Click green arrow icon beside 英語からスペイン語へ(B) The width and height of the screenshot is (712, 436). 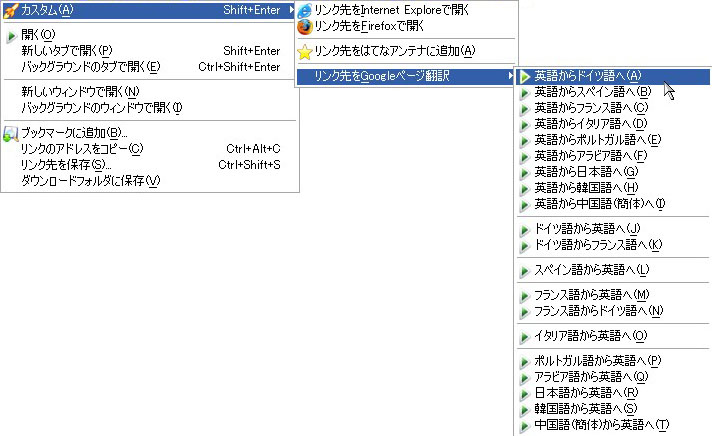pos(525,93)
